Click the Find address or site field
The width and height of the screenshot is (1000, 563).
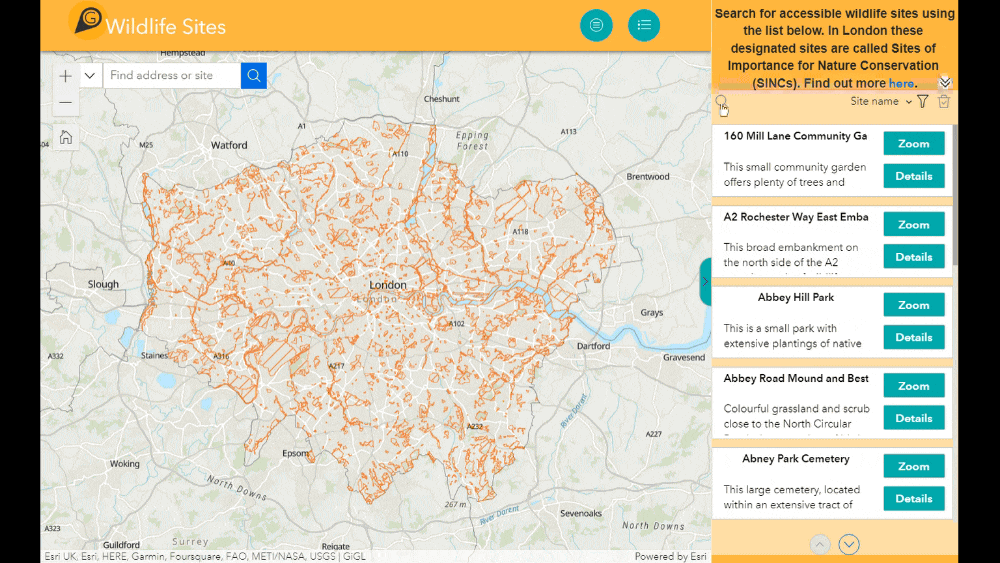click(172, 75)
